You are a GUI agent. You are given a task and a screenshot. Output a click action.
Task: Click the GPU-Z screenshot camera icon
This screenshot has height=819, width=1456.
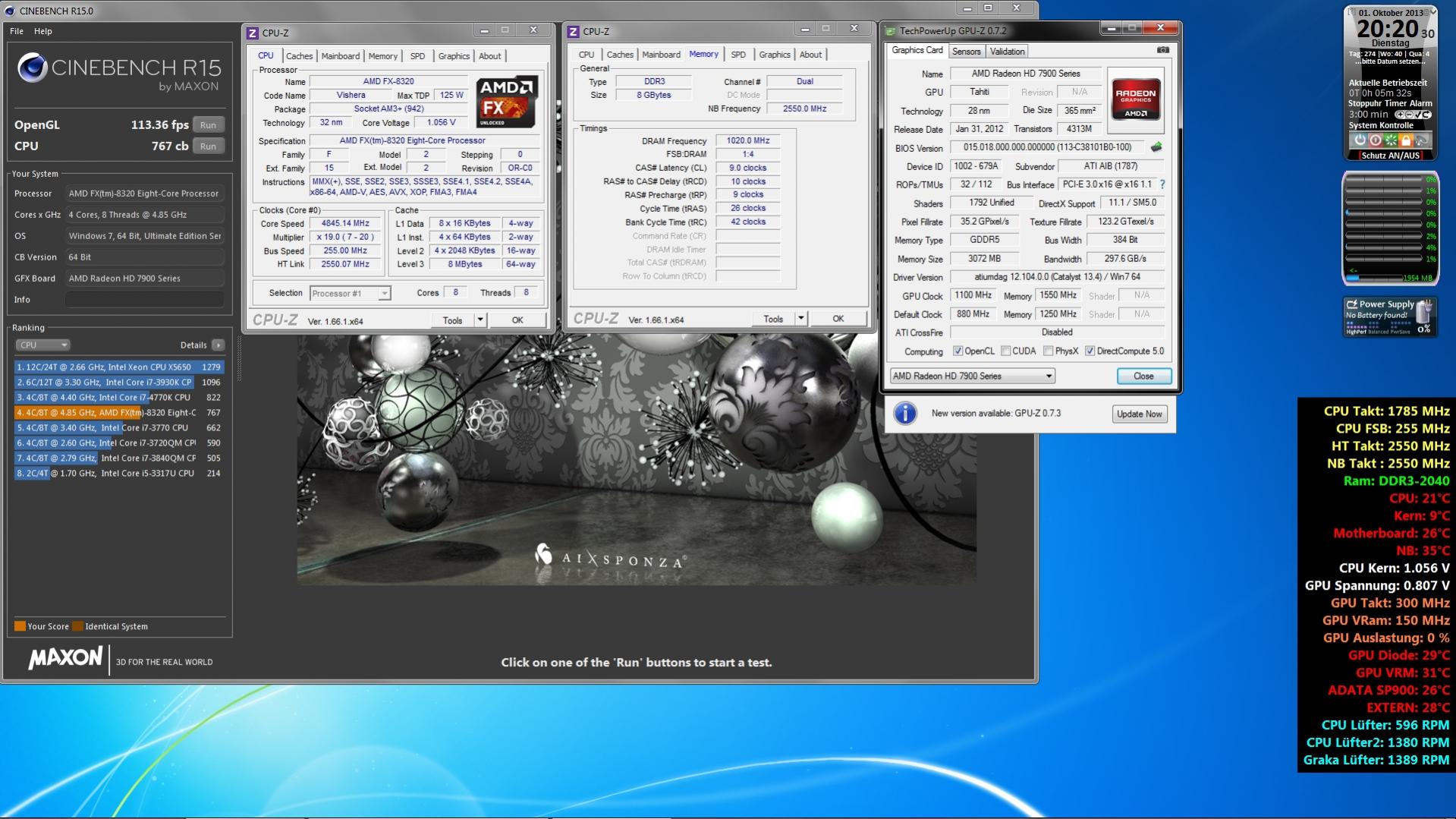tap(1162, 50)
